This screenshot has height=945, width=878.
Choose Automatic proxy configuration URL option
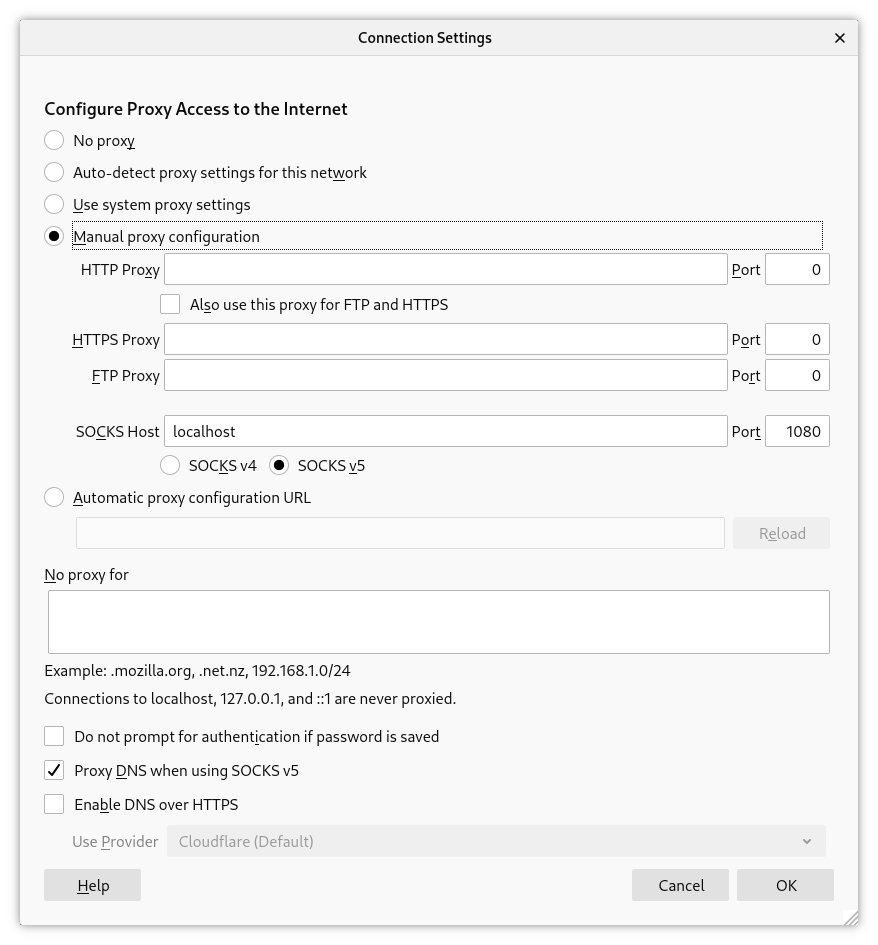pos(55,497)
